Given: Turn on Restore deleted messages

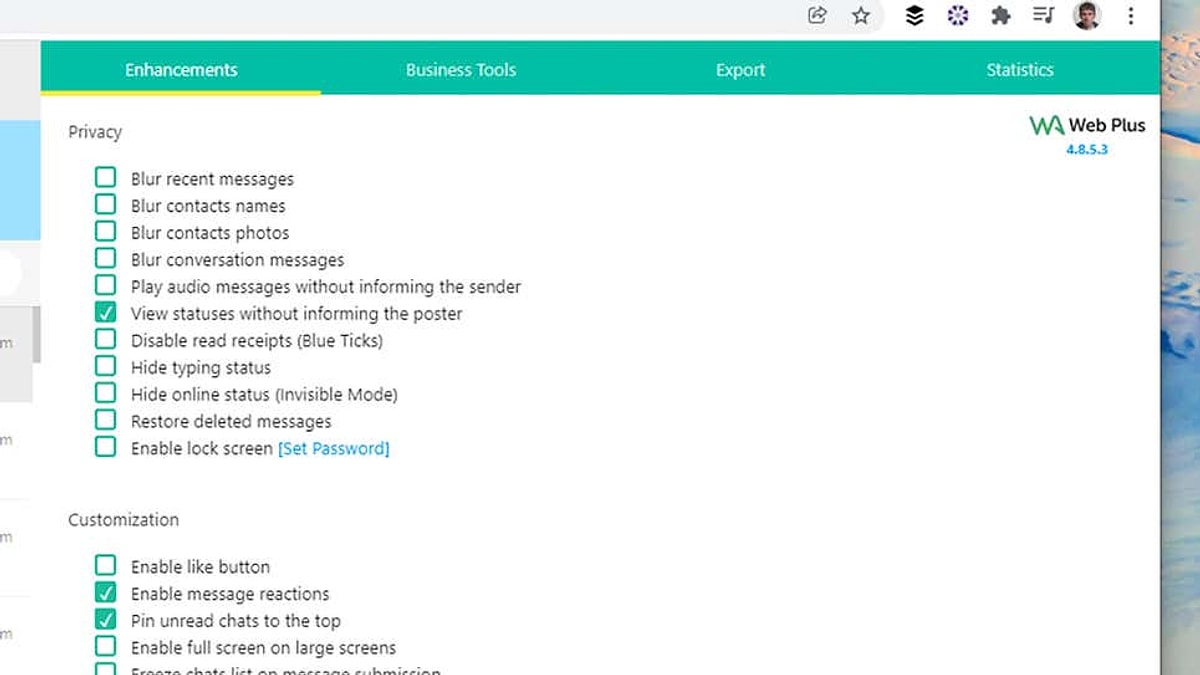Looking at the screenshot, I should point(105,421).
